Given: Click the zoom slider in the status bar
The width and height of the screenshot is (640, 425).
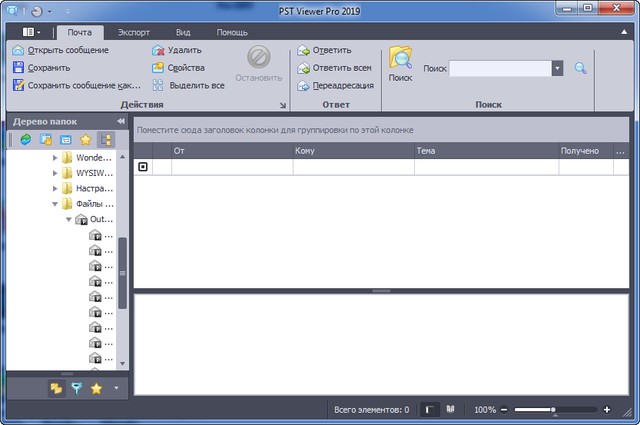Looking at the screenshot, I should 553,410.
